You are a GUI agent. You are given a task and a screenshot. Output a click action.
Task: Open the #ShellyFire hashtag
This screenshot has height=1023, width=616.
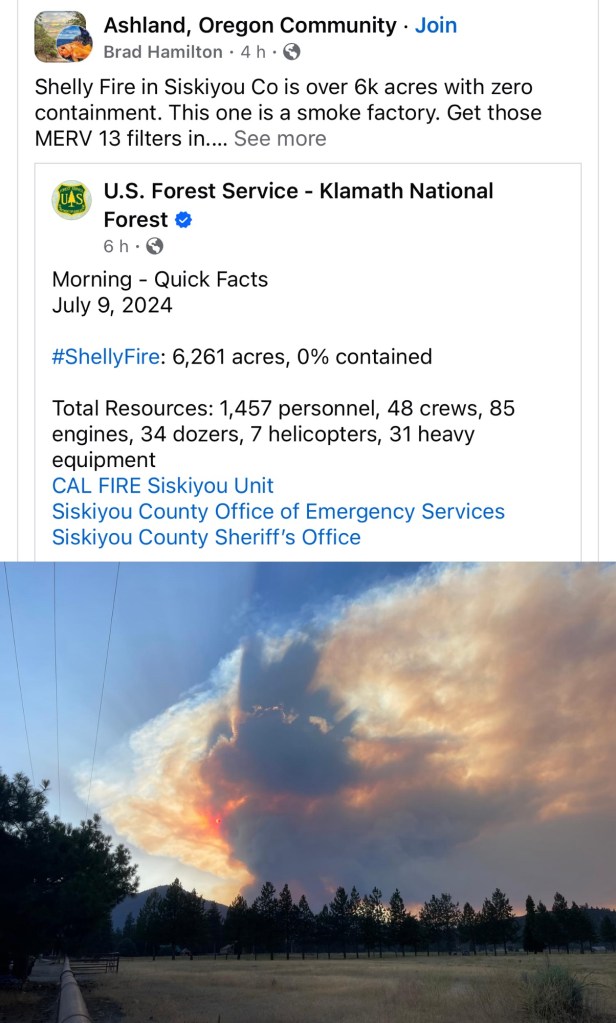[x=105, y=356]
